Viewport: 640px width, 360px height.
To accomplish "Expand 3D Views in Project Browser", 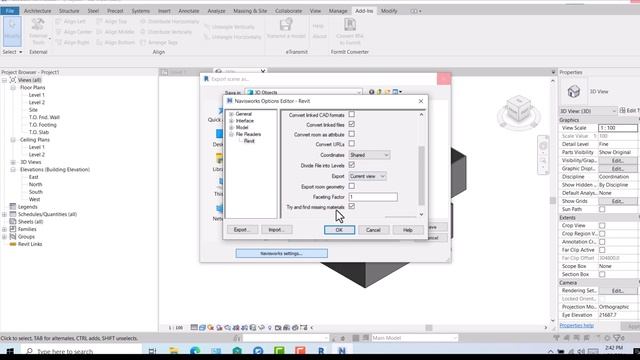I will point(13,162).
